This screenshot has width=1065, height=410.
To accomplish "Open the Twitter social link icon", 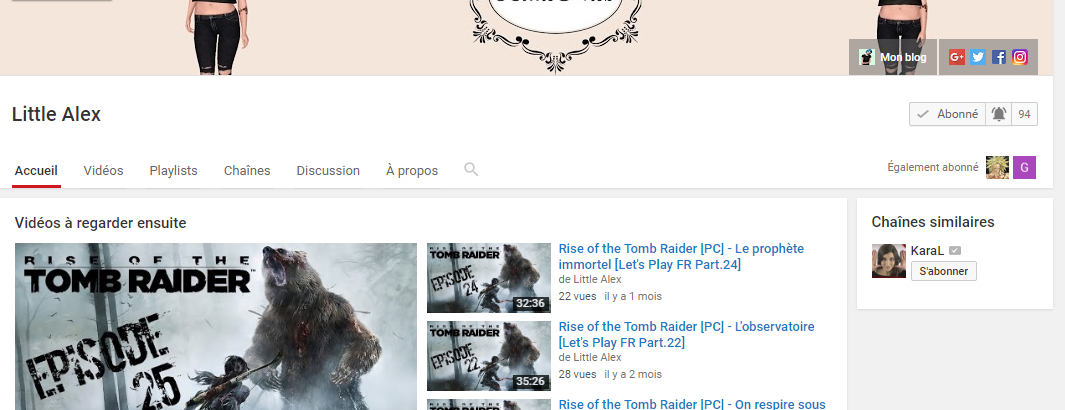I will pyautogui.click(x=978, y=58).
